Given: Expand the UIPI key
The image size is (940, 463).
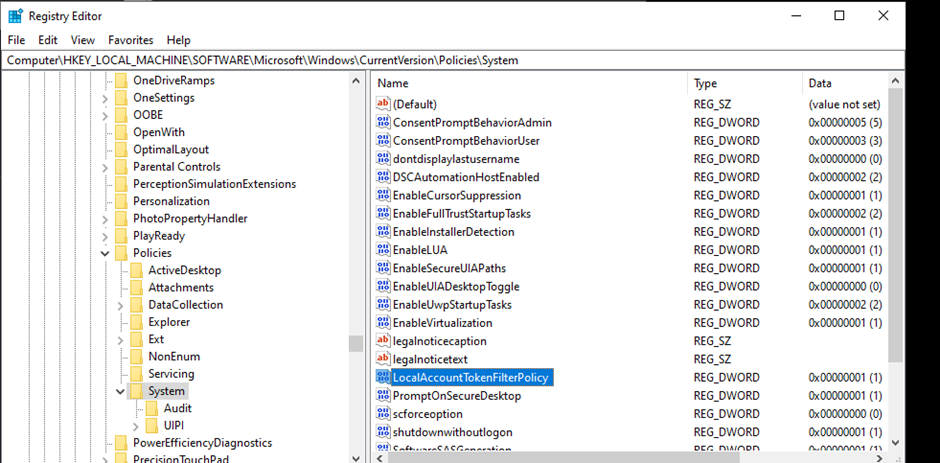Looking at the screenshot, I should pyautogui.click(x=135, y=426).
